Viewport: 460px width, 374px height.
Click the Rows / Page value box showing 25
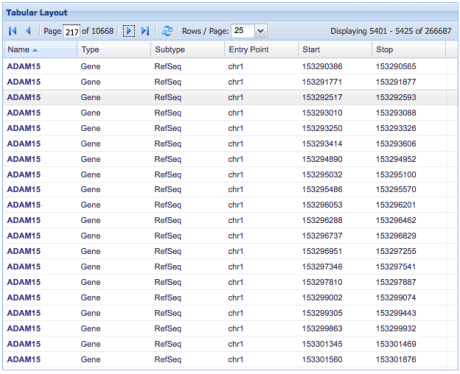243,31
